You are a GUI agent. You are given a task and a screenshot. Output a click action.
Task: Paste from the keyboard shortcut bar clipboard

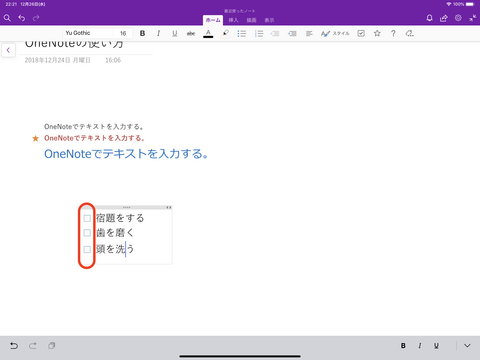[x=51, y=346]
